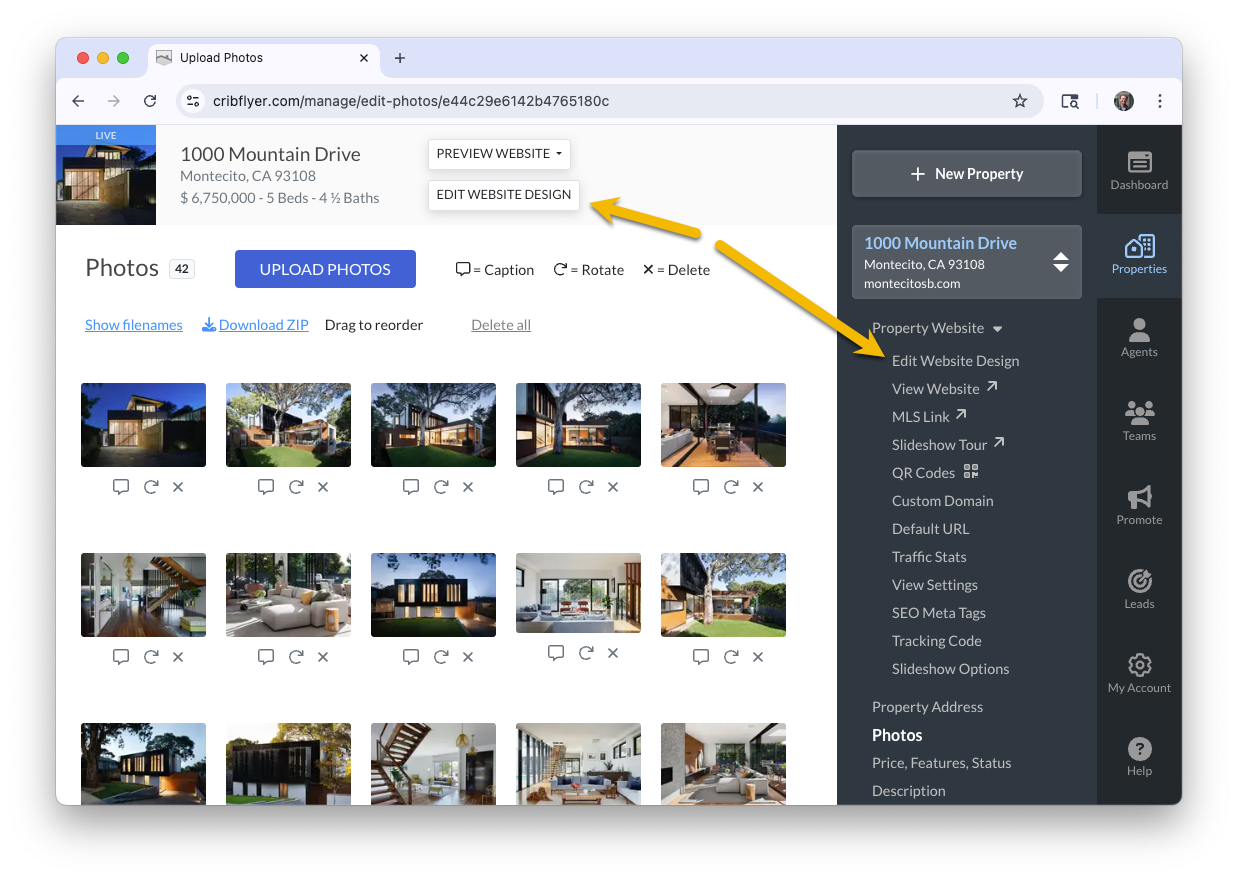Go to Property Address in the sidebar

pos(927,707)
